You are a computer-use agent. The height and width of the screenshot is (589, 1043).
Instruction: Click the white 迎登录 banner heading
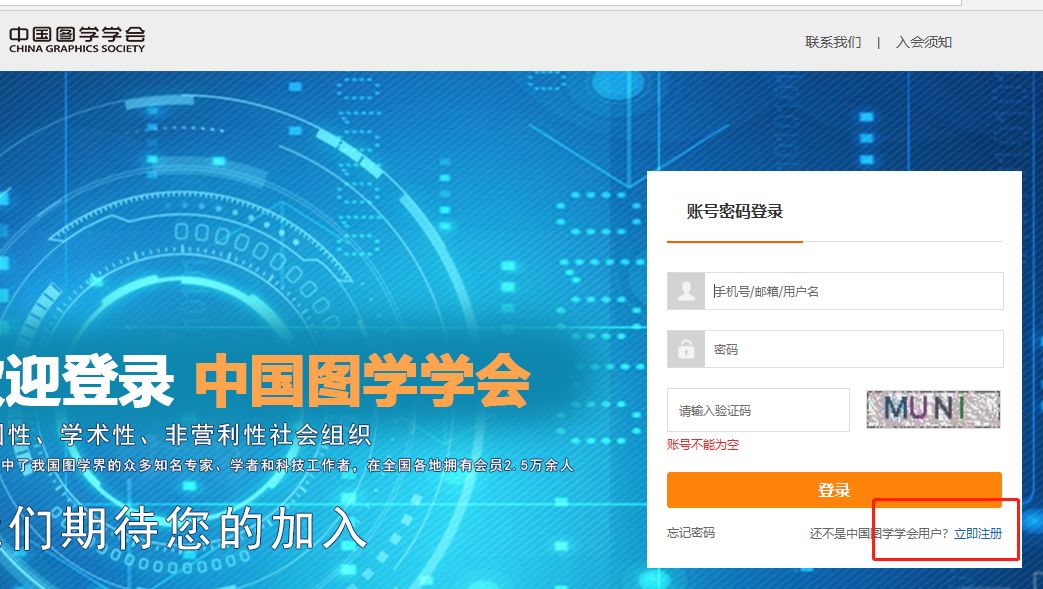click(86, 381)
